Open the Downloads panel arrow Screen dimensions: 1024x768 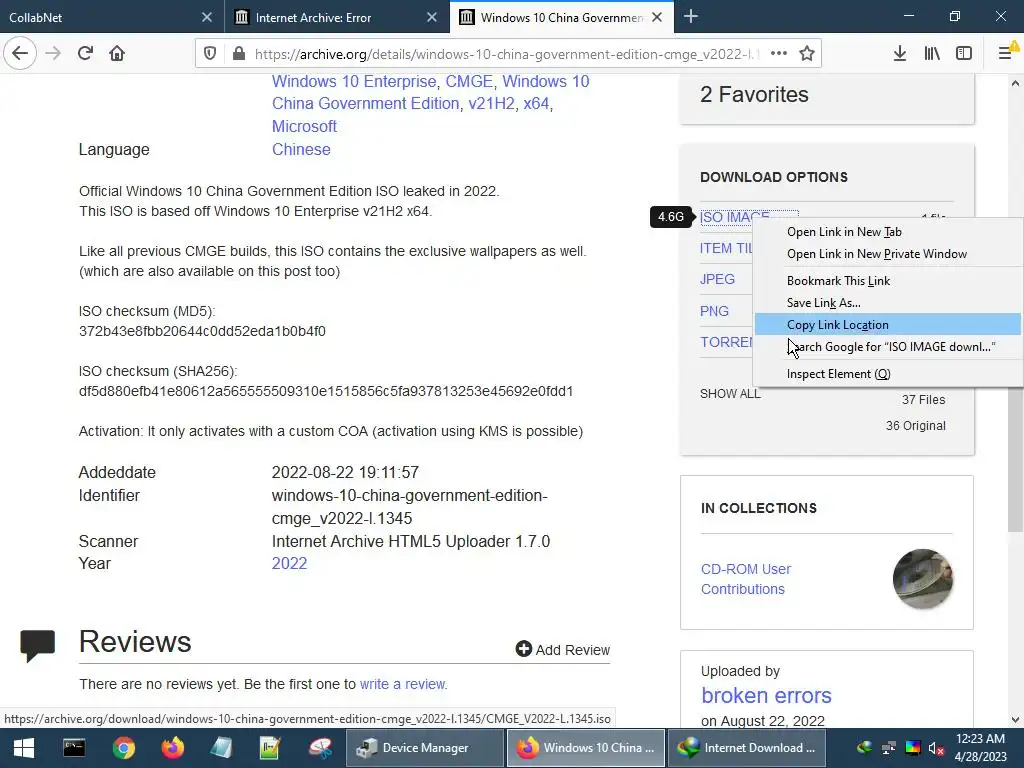point(899,54)
